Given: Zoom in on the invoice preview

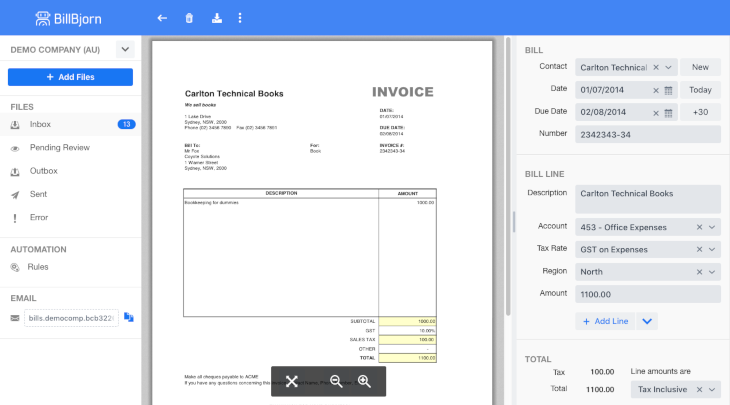Looking at the screenshot, I should 364,381.
